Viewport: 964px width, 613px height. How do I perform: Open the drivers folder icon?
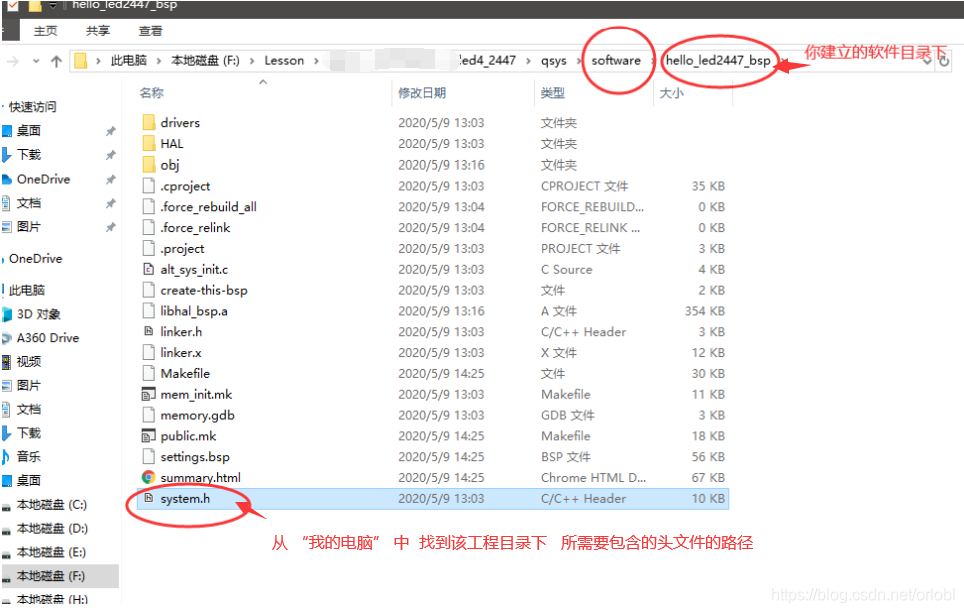click(148, 122)
